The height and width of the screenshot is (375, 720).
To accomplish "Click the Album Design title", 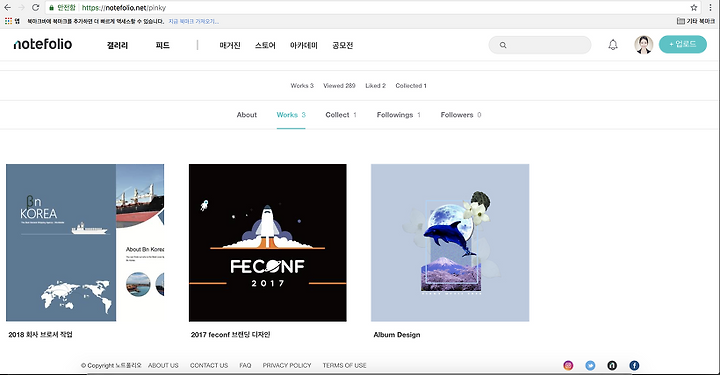I will [x=397, y=335].
